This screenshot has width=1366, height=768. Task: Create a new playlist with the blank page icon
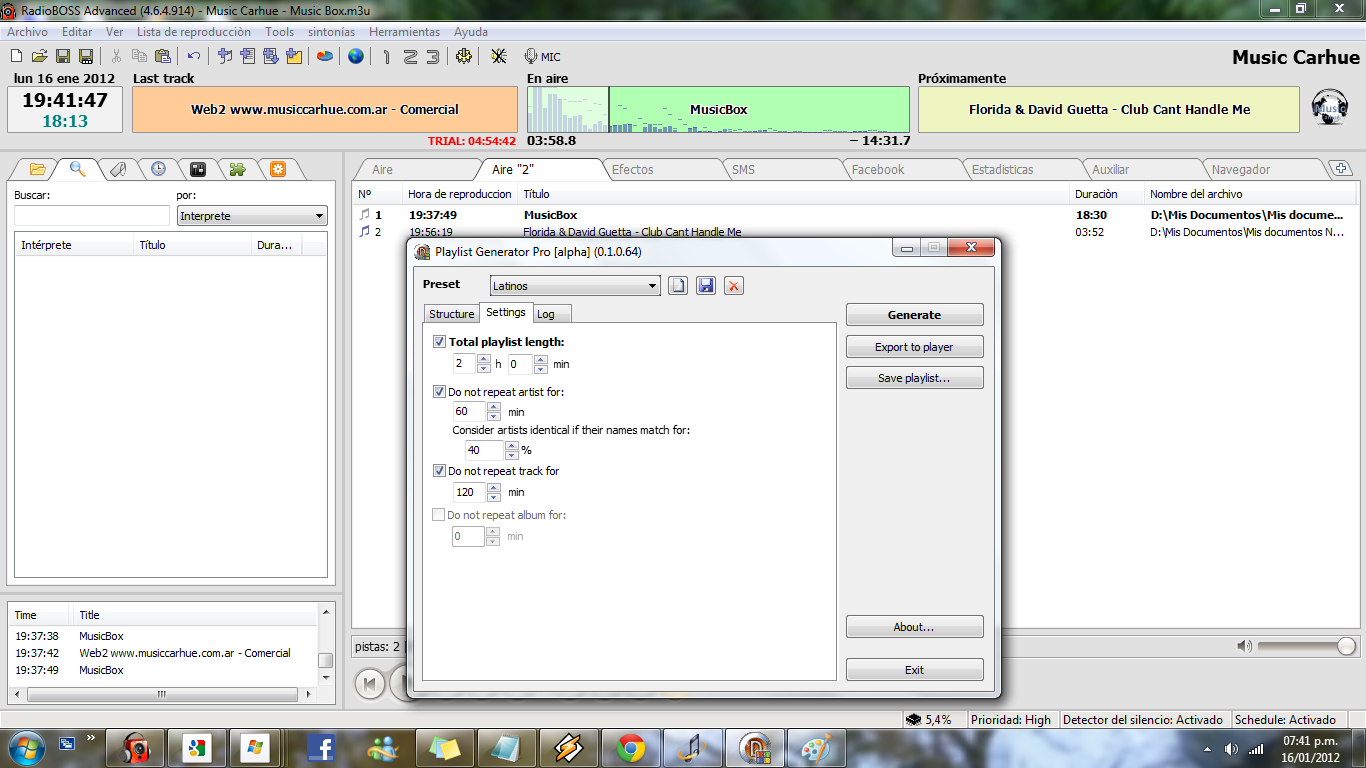point(16,56)
